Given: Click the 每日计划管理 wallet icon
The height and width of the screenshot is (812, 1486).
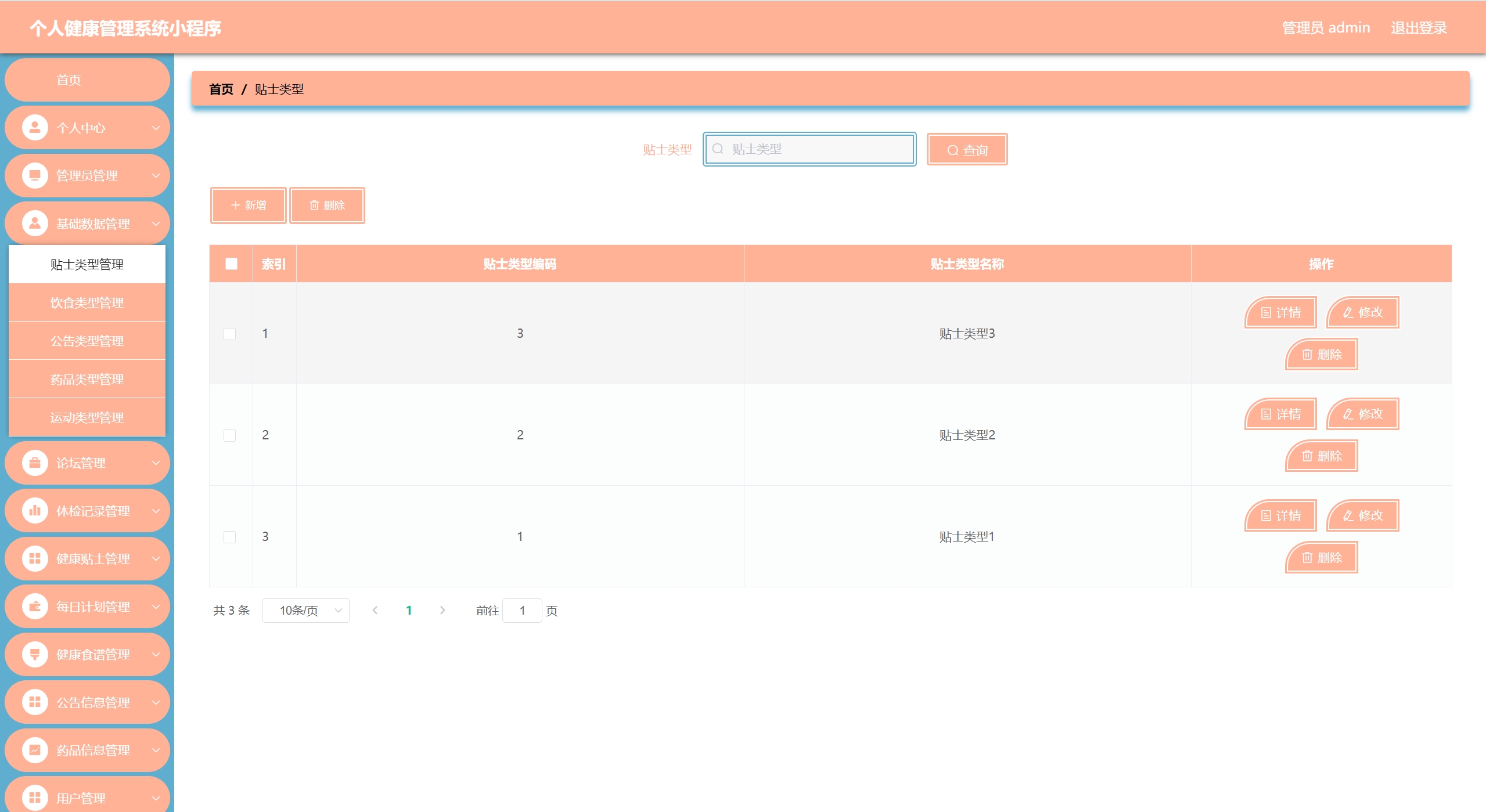Looking at the screenshot, I should (35, 607).
